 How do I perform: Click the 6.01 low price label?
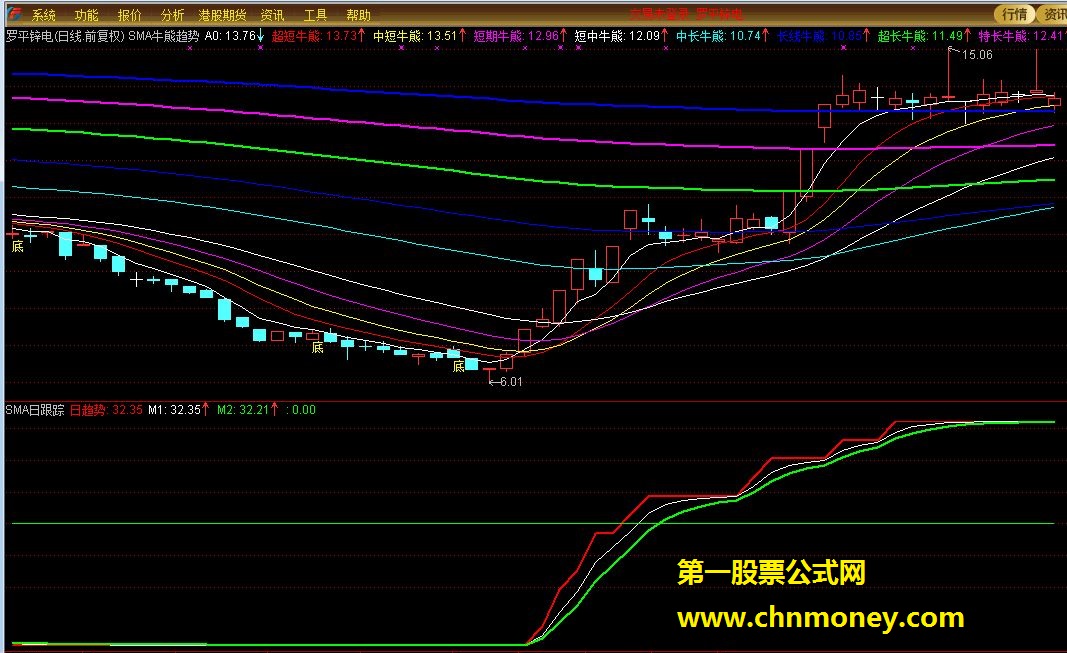point(511,382)
